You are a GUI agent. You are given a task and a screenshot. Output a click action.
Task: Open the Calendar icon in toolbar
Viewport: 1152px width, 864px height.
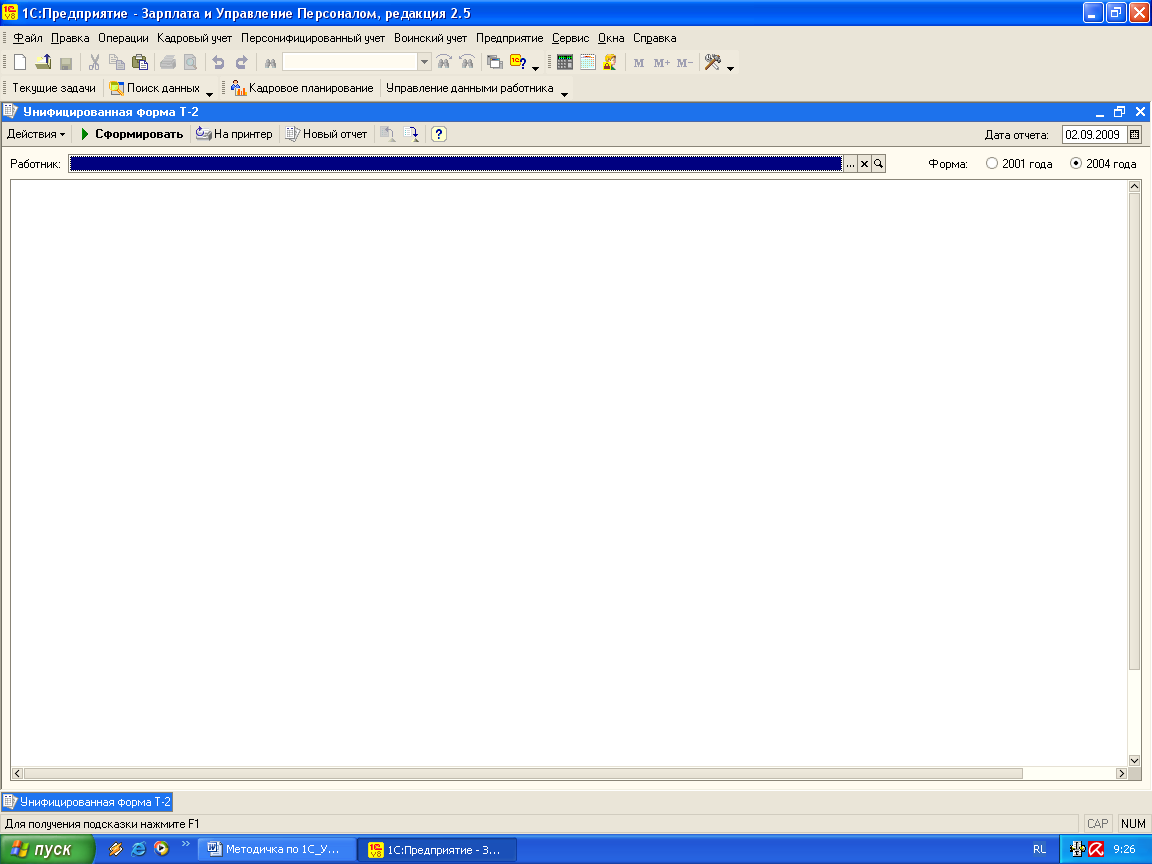(x=587, y=62)
